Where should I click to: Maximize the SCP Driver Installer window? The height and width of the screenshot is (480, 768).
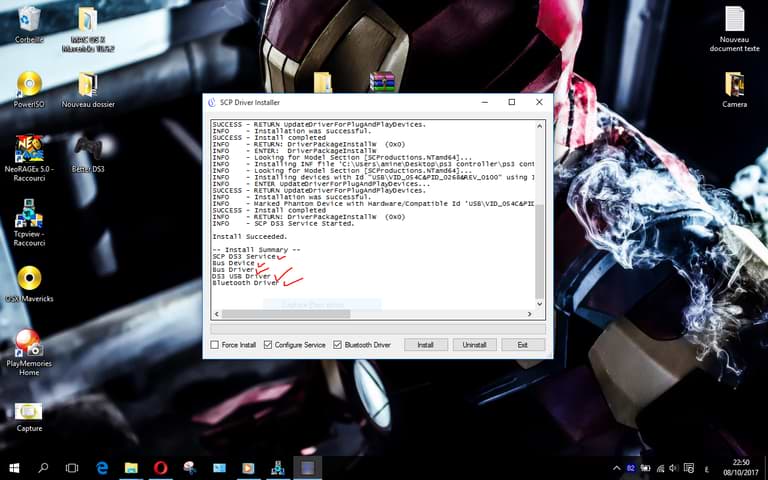[512, 102]
